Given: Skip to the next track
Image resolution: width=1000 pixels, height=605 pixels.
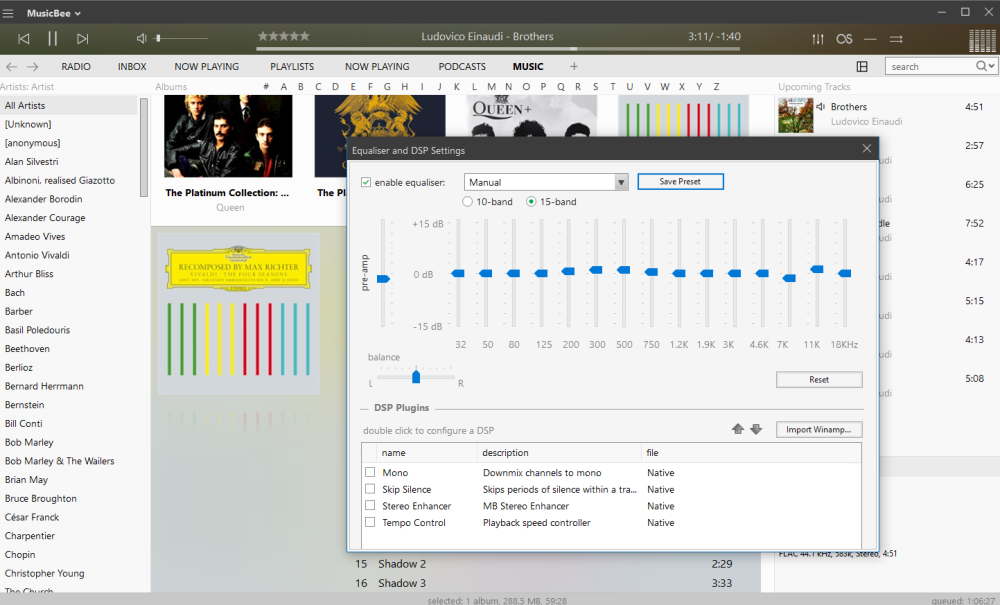Looking at the screenshot, I should coord(82,39).
